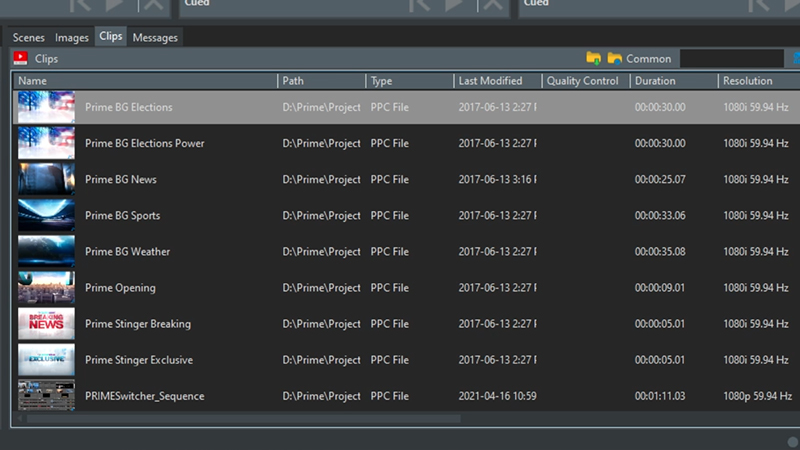This screenshot has height=450, width=800.
Task: Select the PRIMESwitcher_Sequence clip
Action: pos(144,396)
